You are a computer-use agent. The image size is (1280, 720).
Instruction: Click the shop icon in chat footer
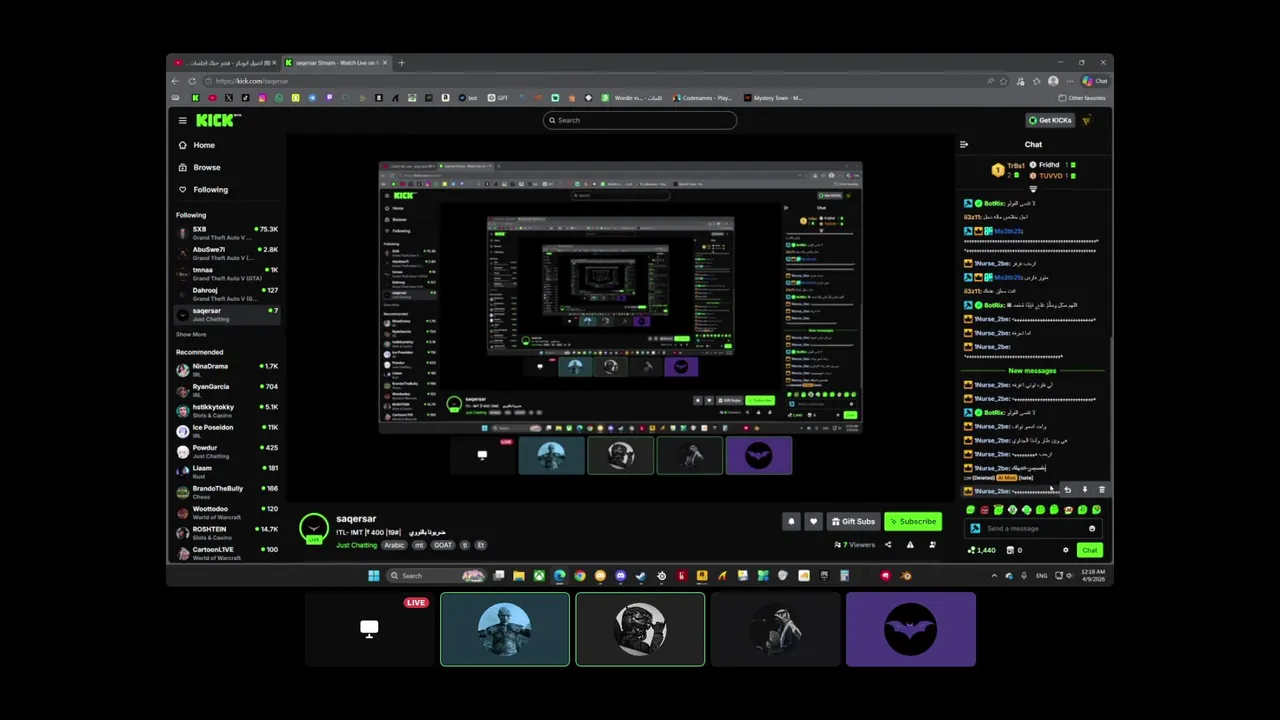[x=1010, y=550]
